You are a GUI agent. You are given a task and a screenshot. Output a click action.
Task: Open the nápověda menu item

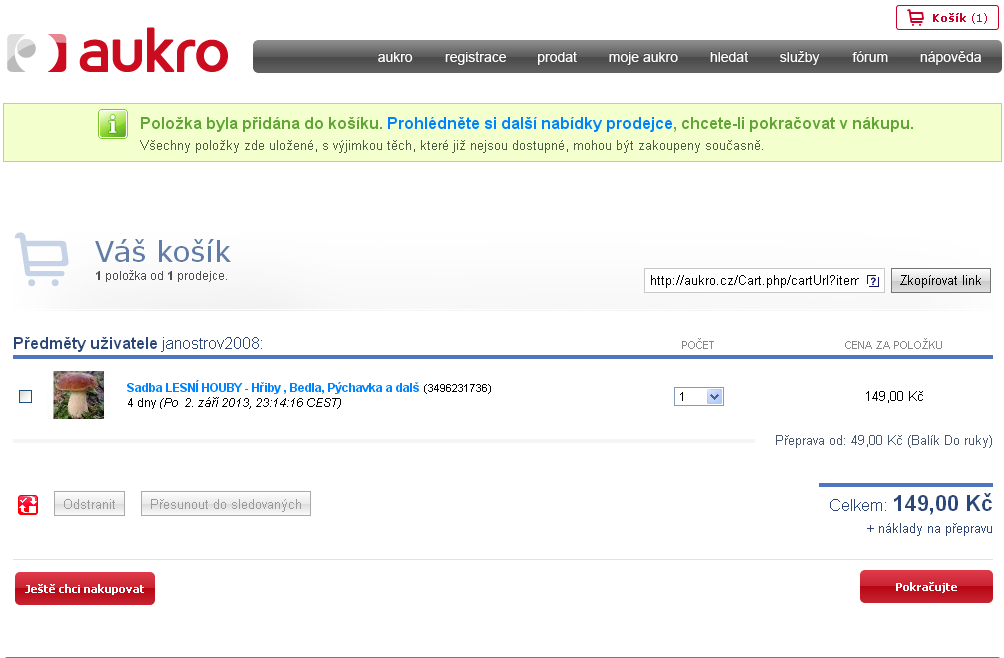coord(950,57)
